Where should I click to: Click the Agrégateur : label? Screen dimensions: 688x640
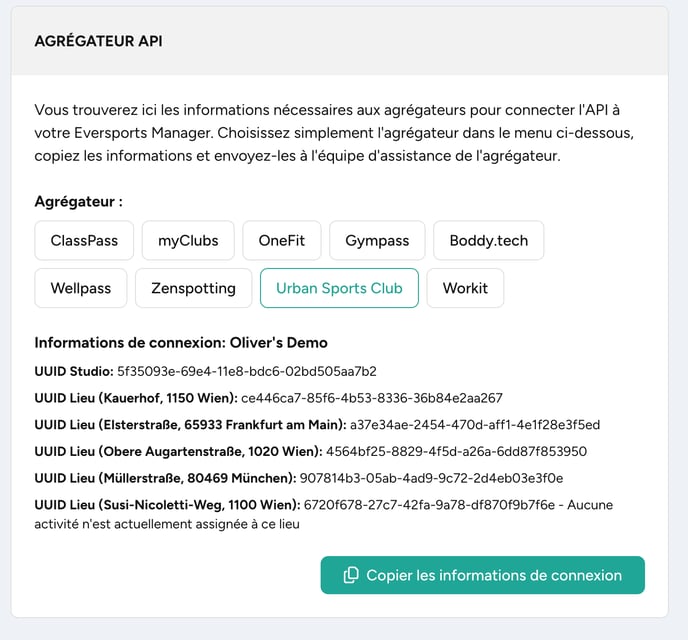coord(79,202)
